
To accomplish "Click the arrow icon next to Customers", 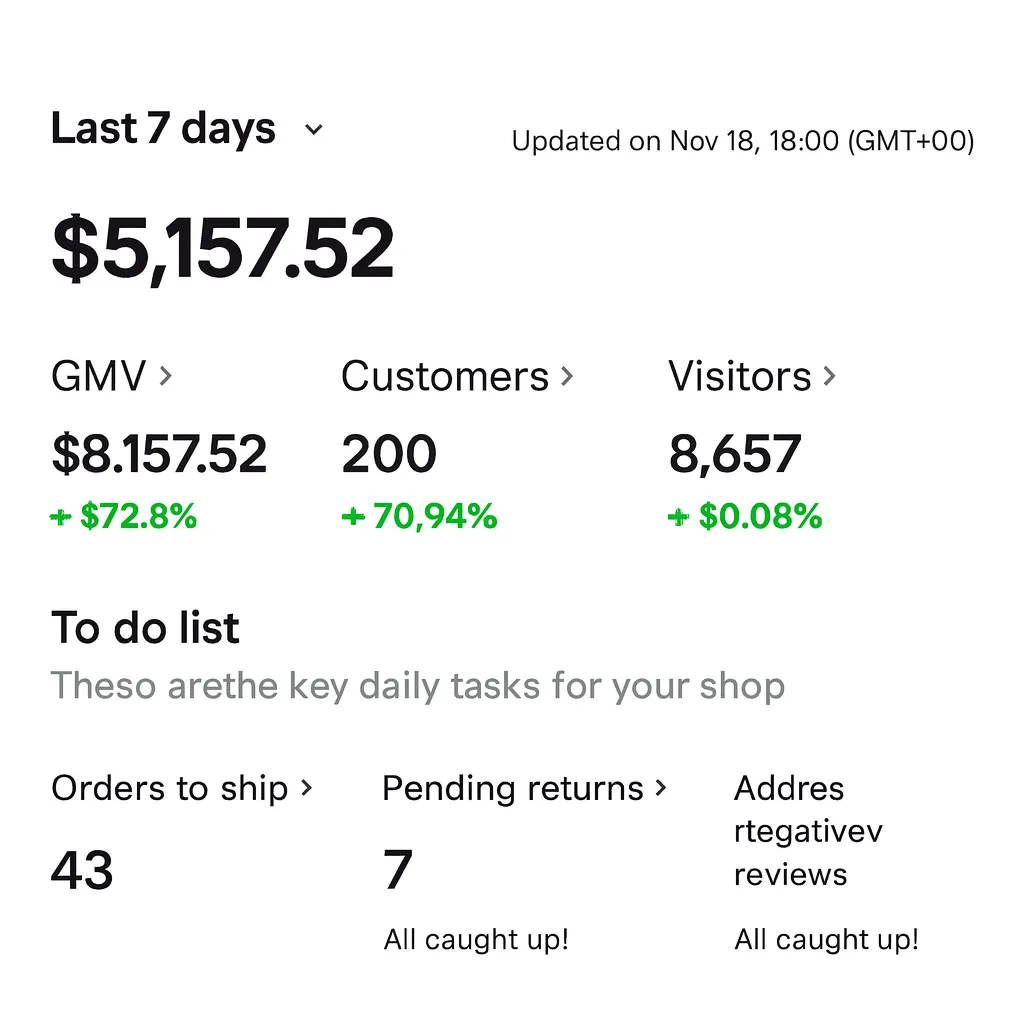I will point(567,376).
